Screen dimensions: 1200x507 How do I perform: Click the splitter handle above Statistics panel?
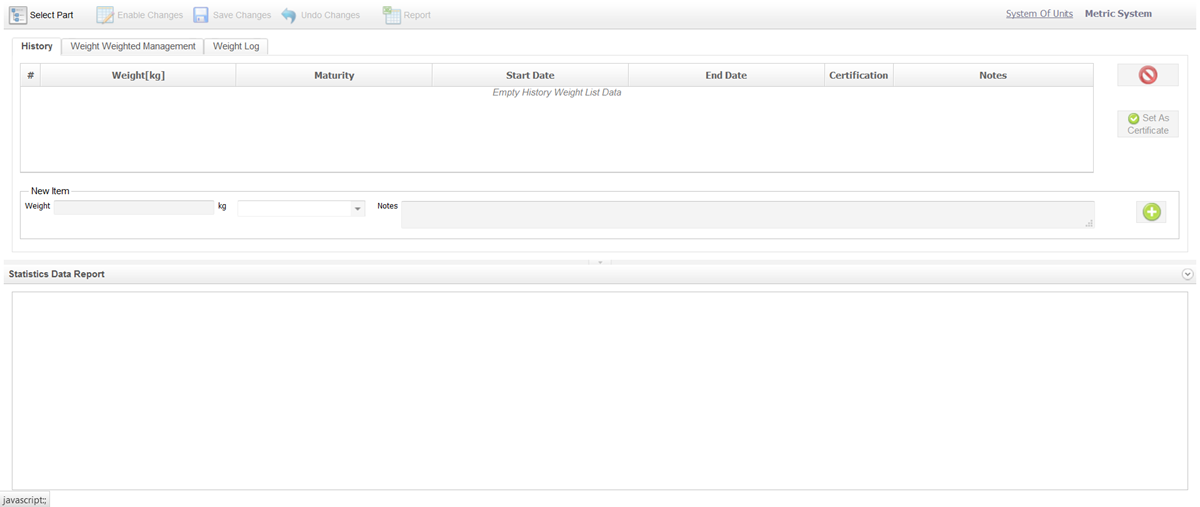click(x=600, y=262)
